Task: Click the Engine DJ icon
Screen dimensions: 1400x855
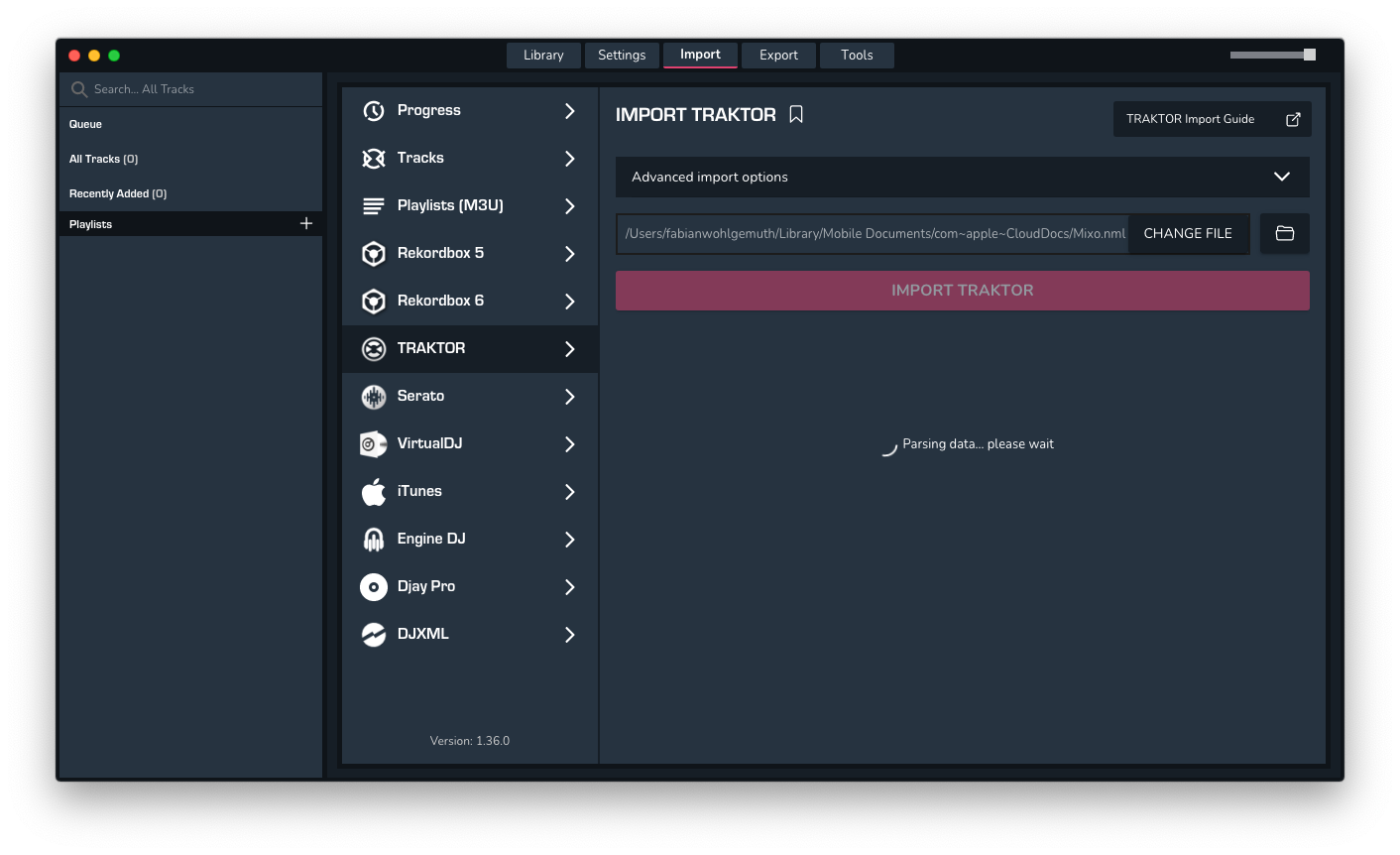Action: coord(374,540)
